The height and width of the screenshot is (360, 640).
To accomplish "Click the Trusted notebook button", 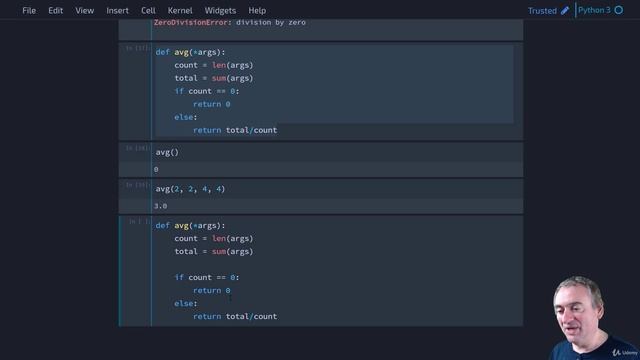I will [x=542, y=11].
